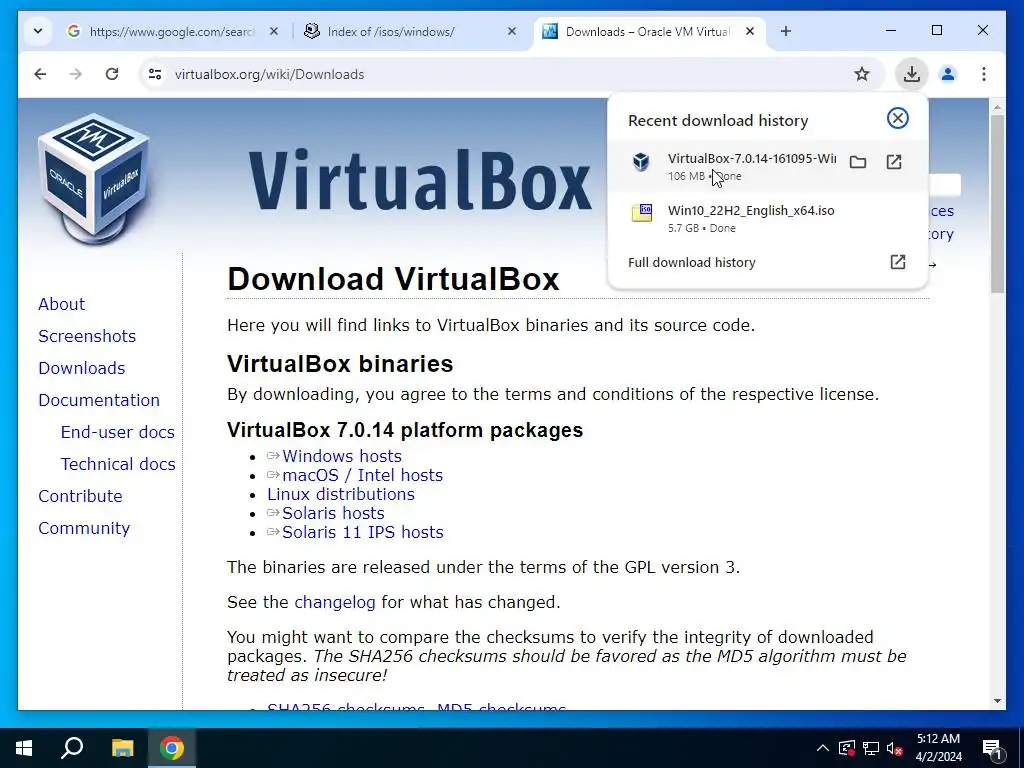Close the VirtualBox Downloads tab
This screenshot has width=1024, height=768.
tap(750, 31)
